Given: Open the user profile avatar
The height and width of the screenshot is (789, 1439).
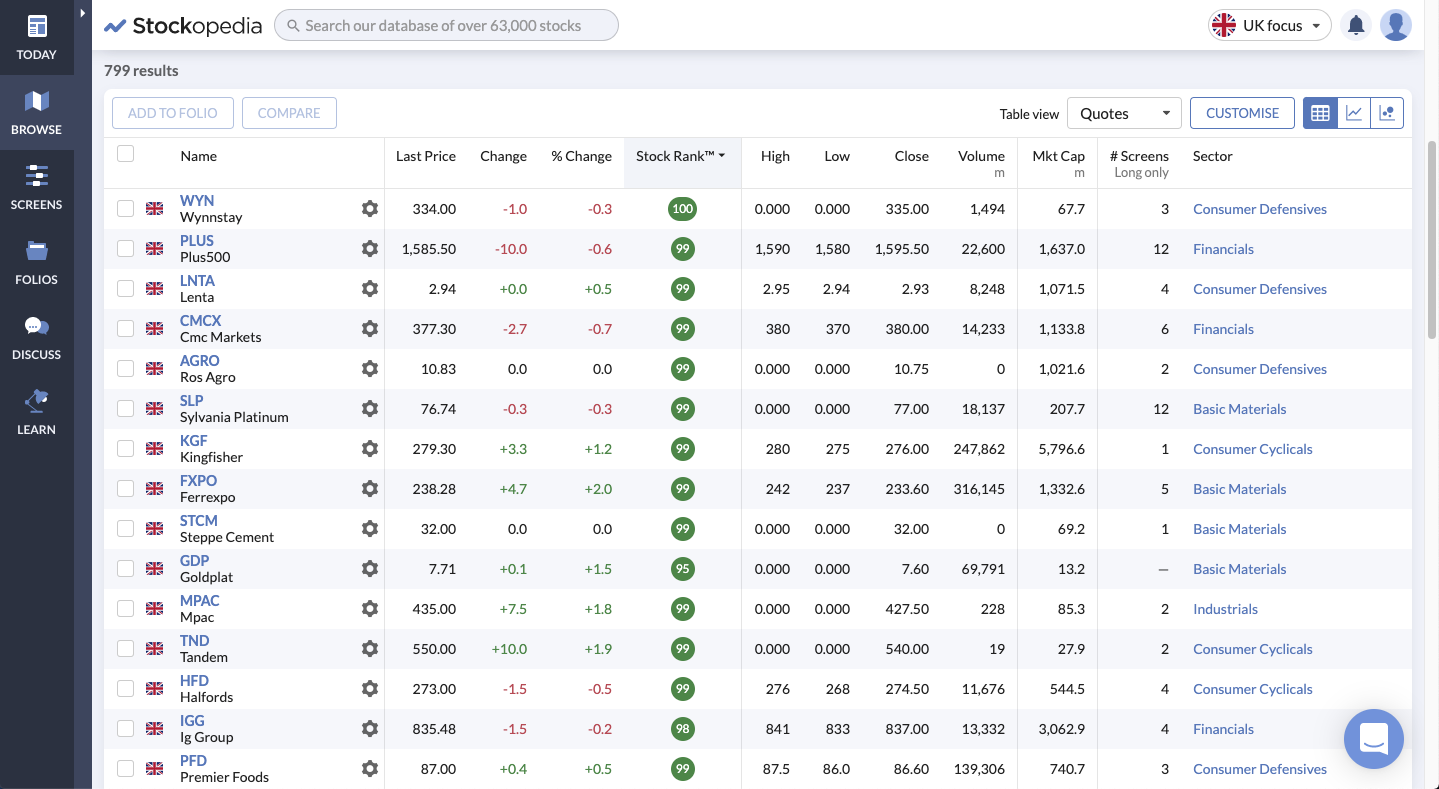Looking at the screenshot, I should coord(1395,25).
